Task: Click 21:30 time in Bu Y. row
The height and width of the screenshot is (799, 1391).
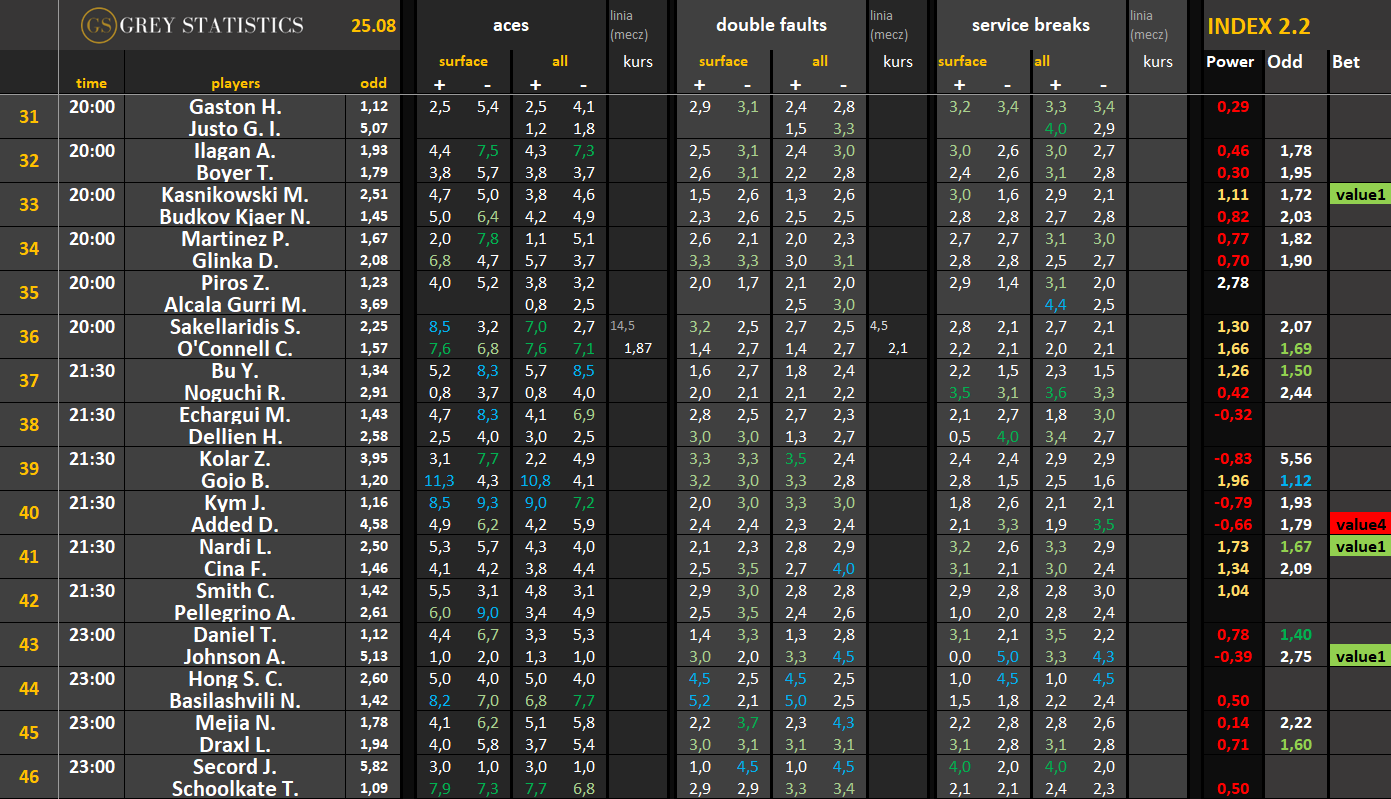Action: point(91,370)
